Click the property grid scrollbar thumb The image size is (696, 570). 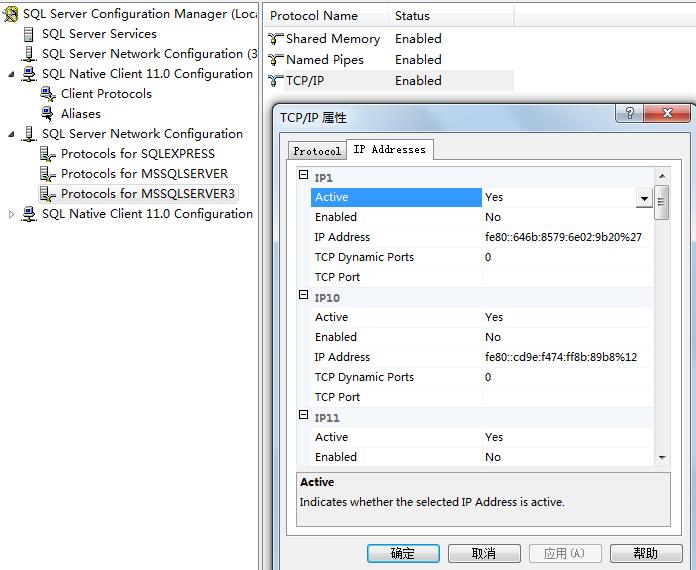pyautogui.click(x=661, y=202)
